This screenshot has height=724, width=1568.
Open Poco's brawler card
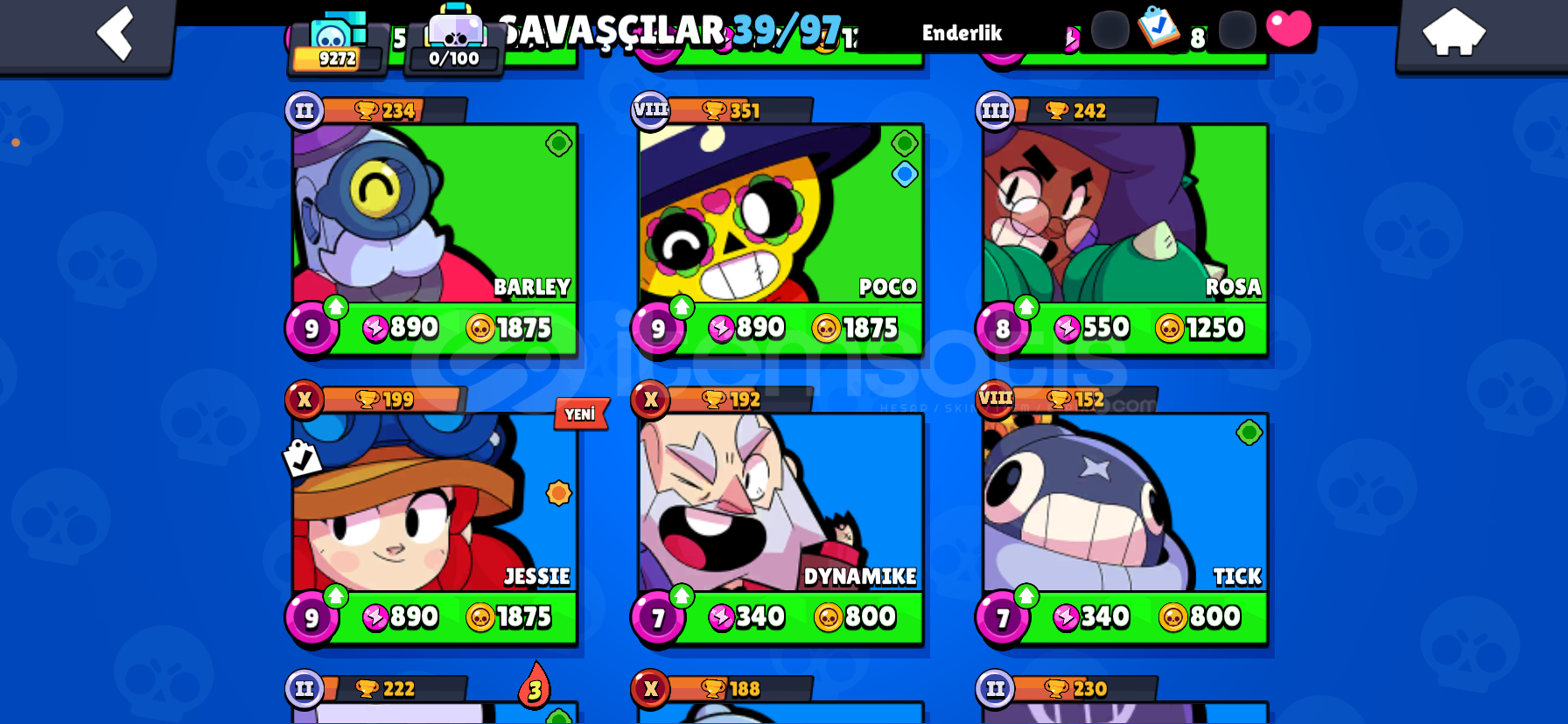coord(780,240)
